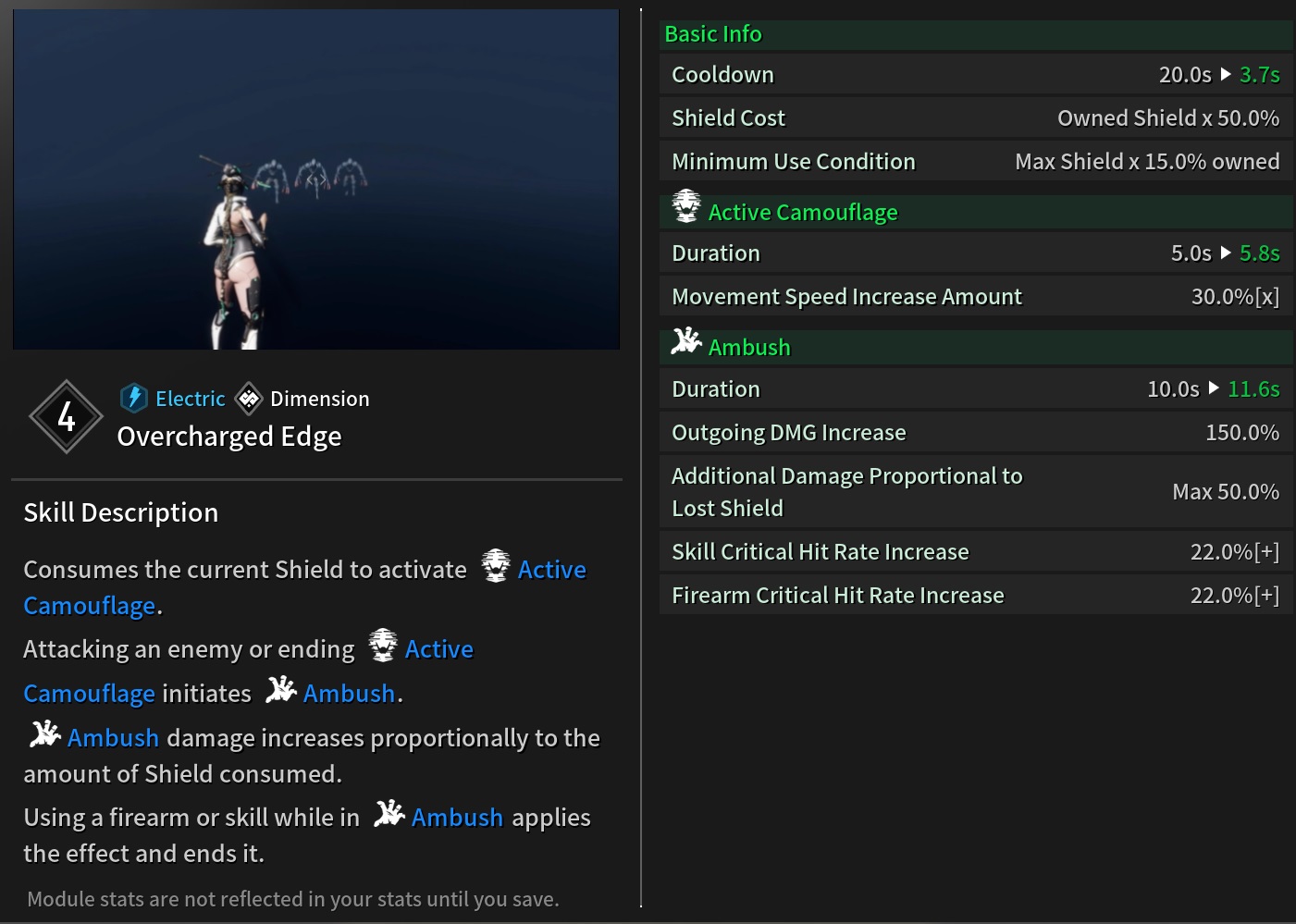
Task: Click 'Additional Damage Proportional to Lost Shield' label
Action: pos(847,492)
